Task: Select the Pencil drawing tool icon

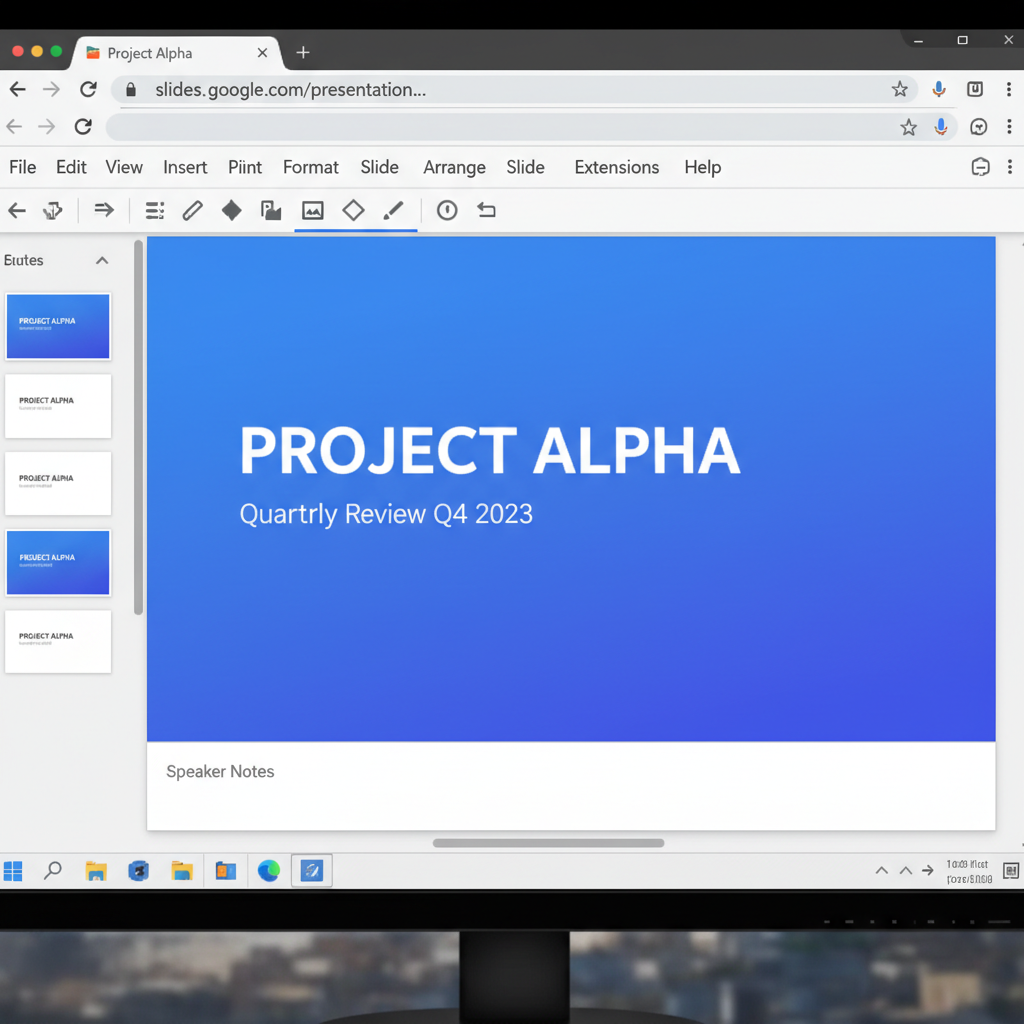Action: point(190,210)
